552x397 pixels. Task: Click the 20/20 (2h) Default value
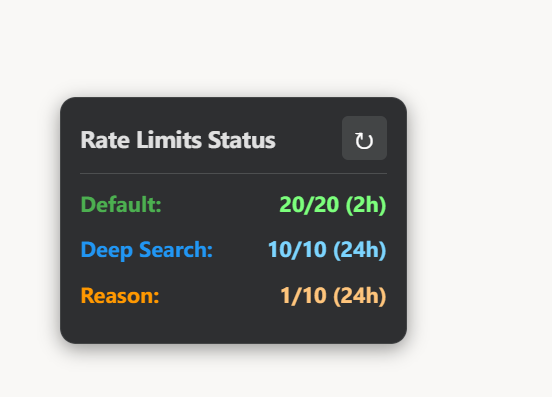(x=333, y=204)
